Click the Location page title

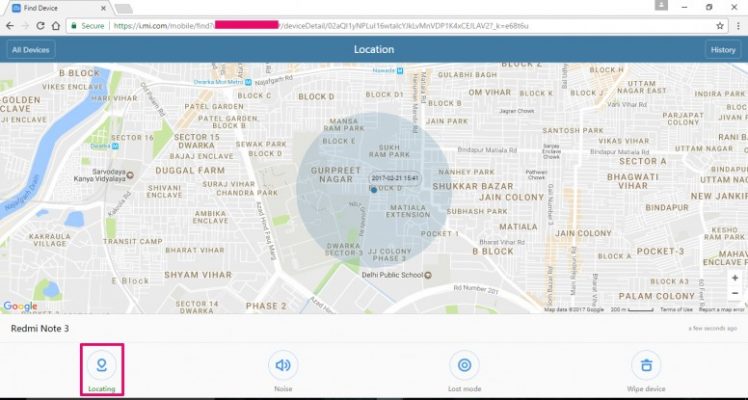(374, 50)
